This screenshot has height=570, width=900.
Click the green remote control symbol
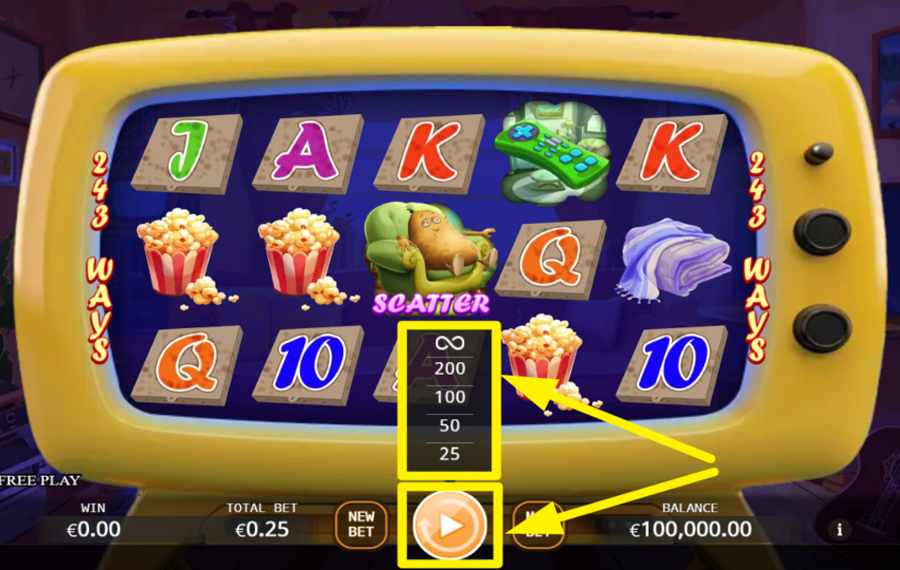point(552,153)
